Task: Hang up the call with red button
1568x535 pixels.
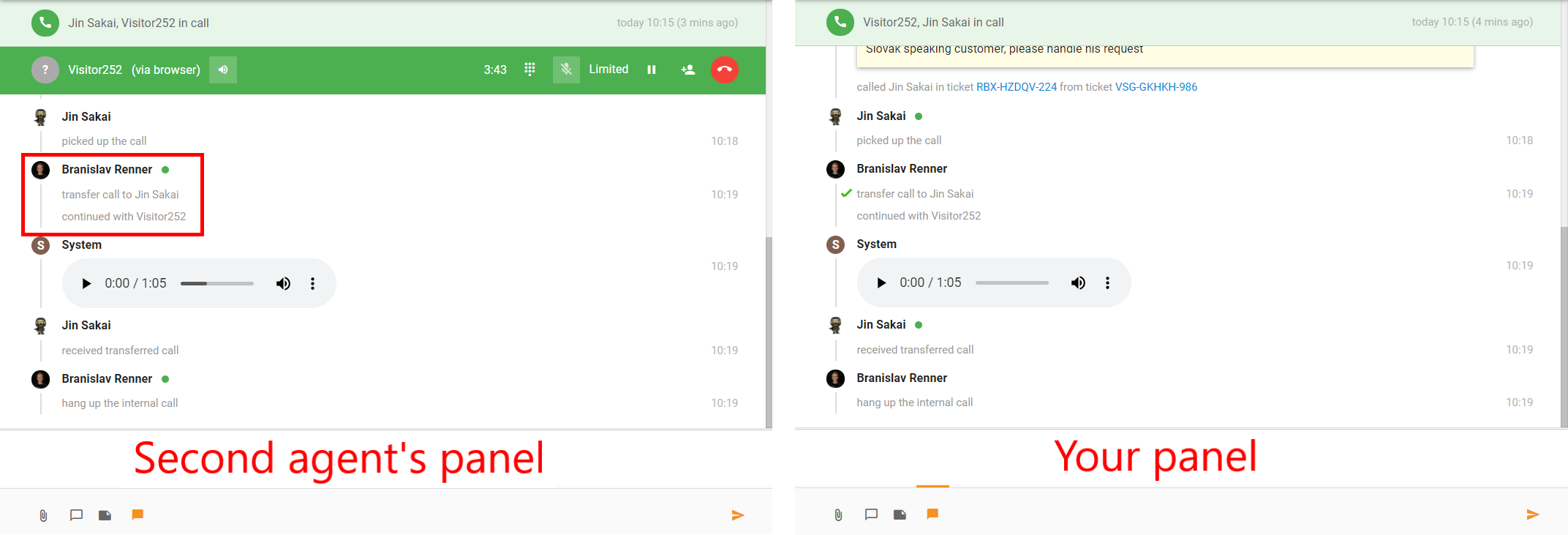Action: point(724,70)
